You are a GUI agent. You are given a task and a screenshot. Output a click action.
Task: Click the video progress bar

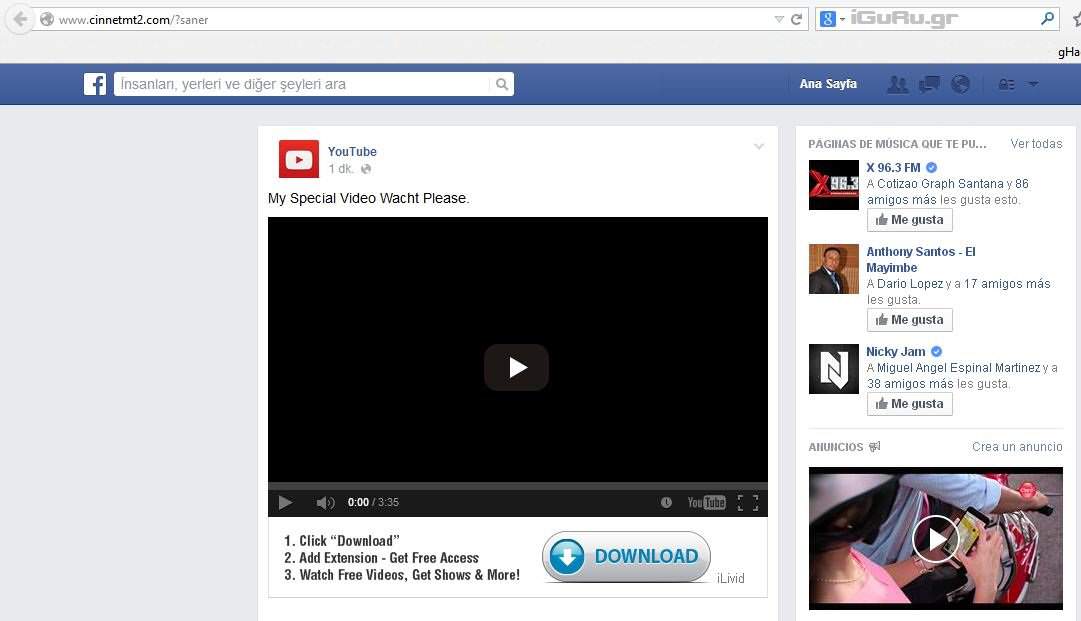[x=517, y=486]
